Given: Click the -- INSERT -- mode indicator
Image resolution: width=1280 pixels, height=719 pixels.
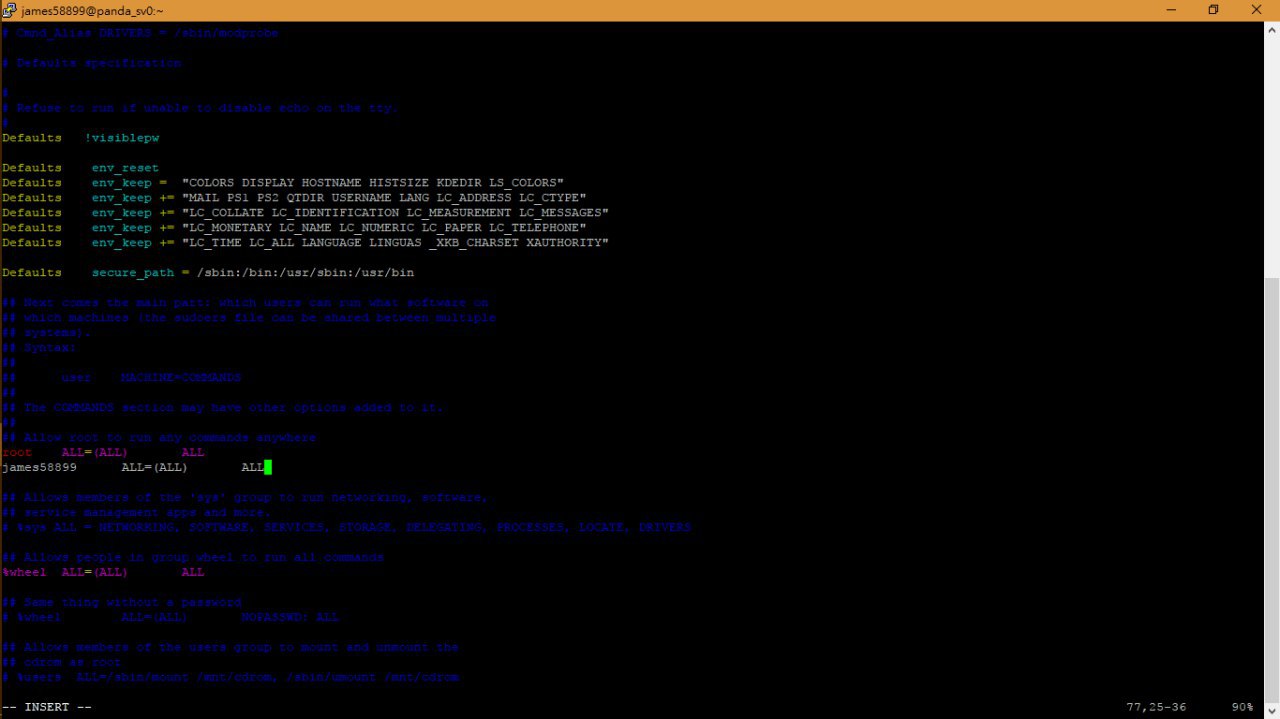Looking at the screenshot, I should tap(47, 707).
